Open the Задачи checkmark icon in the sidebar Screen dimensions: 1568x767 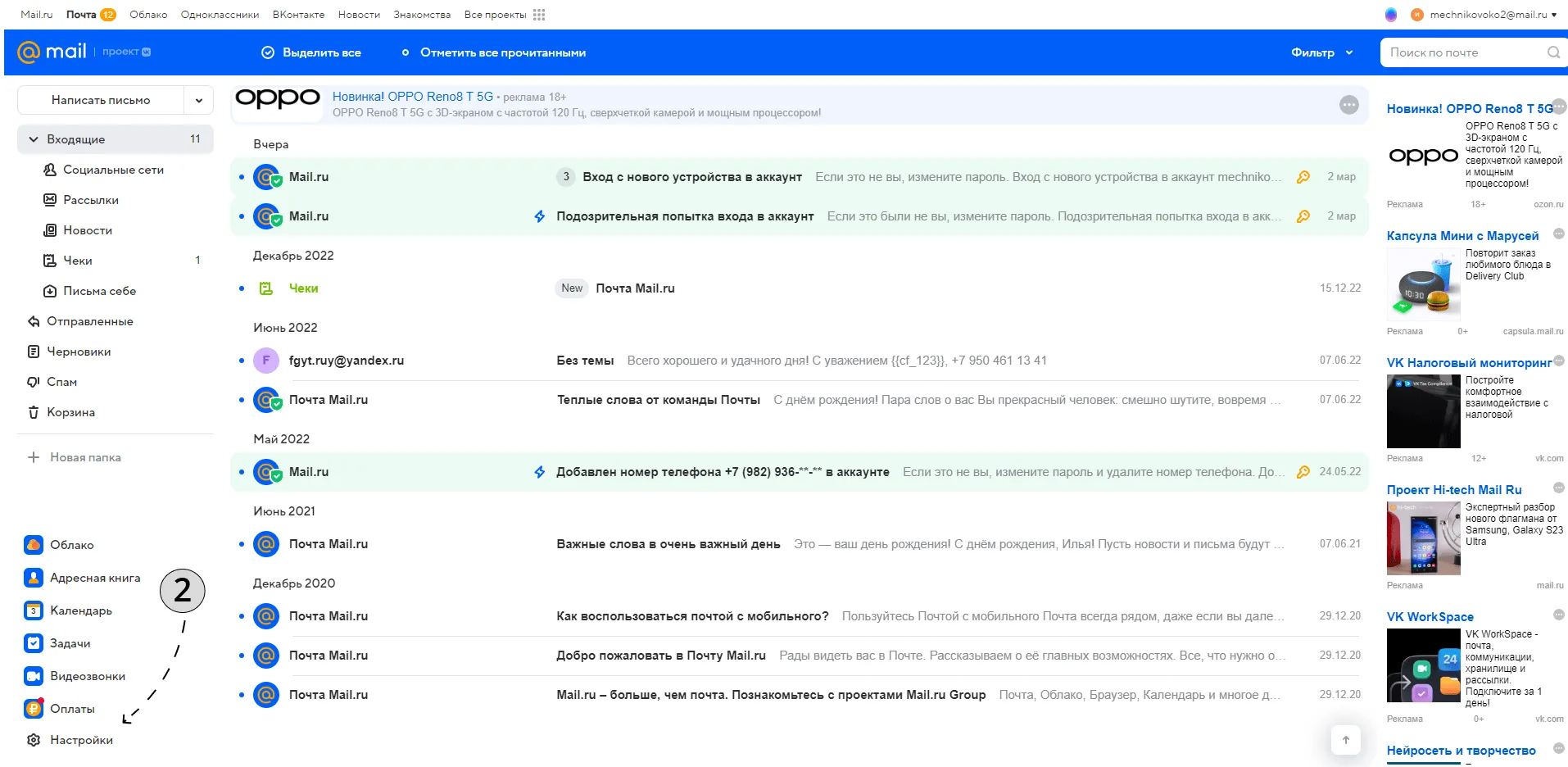34,643
